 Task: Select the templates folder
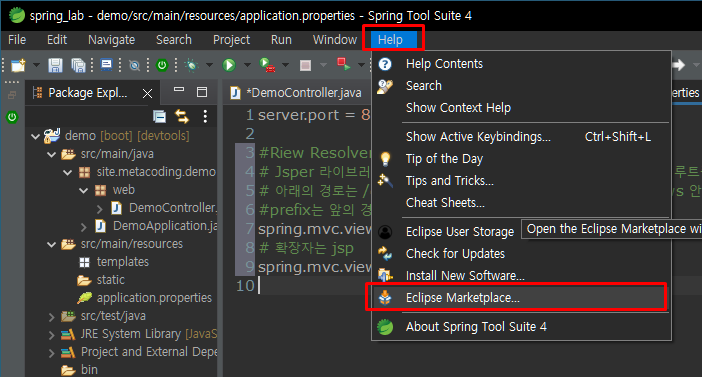tap(123, 262)
